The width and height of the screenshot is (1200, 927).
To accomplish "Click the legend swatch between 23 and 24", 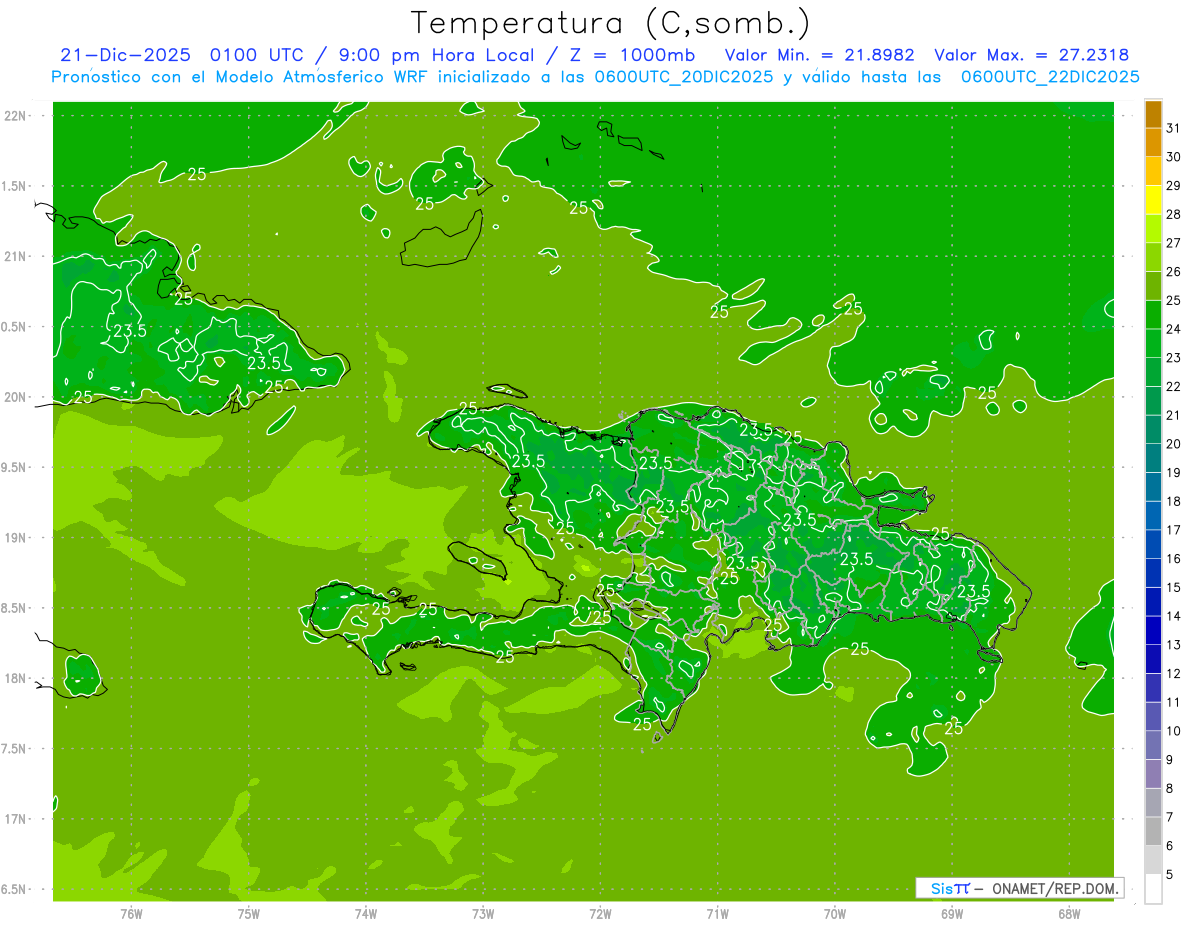I will click(x=1153, y=344).
